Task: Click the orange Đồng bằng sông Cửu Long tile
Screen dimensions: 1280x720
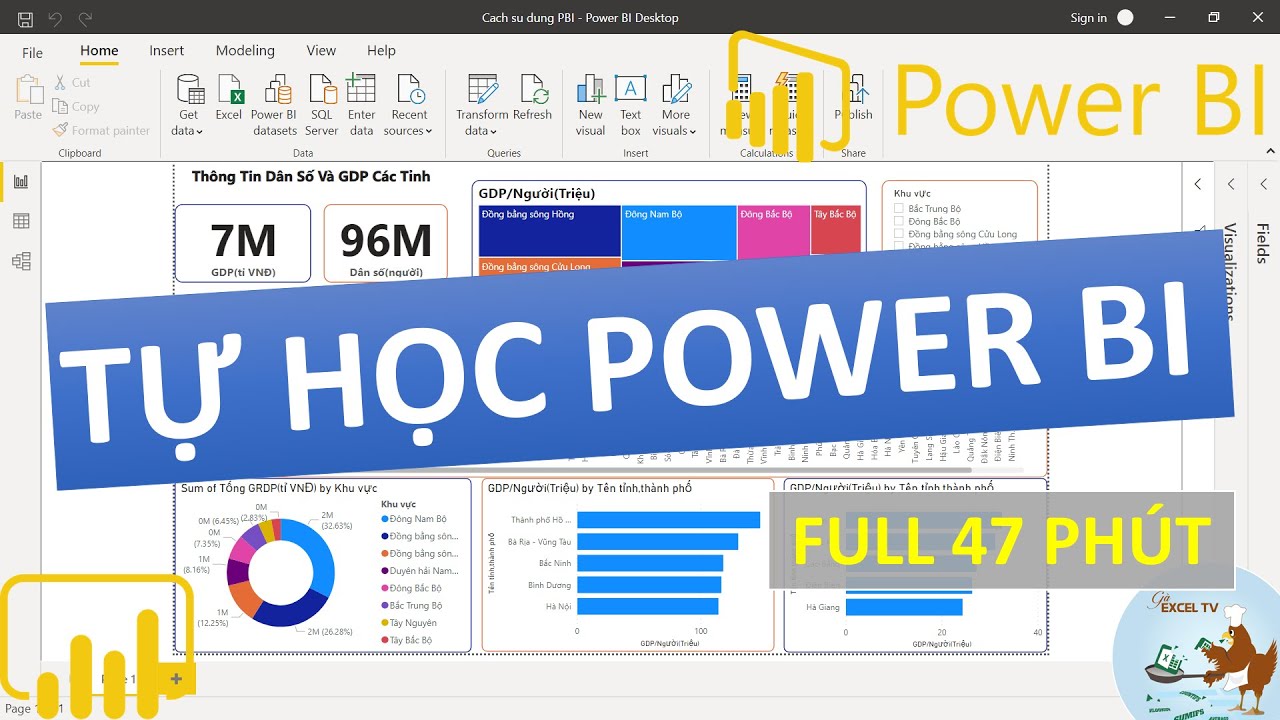Action: [x=549, y=266]
